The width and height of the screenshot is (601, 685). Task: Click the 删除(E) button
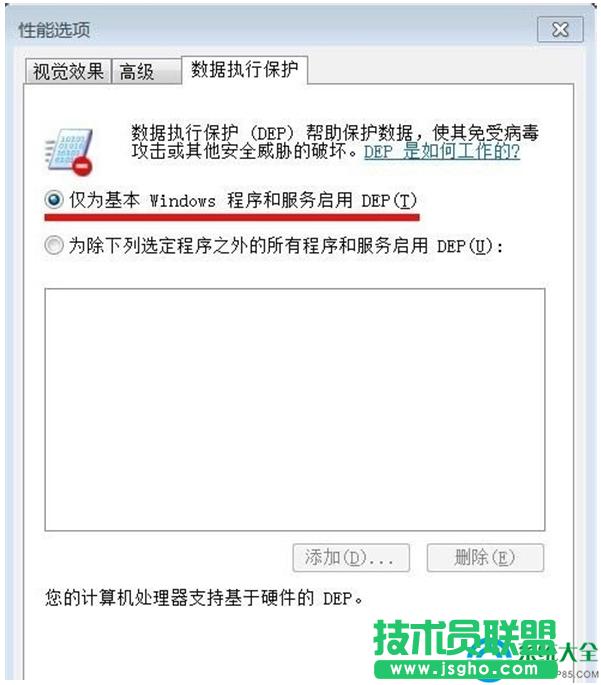pyautogui.click(x=485, y=557)
